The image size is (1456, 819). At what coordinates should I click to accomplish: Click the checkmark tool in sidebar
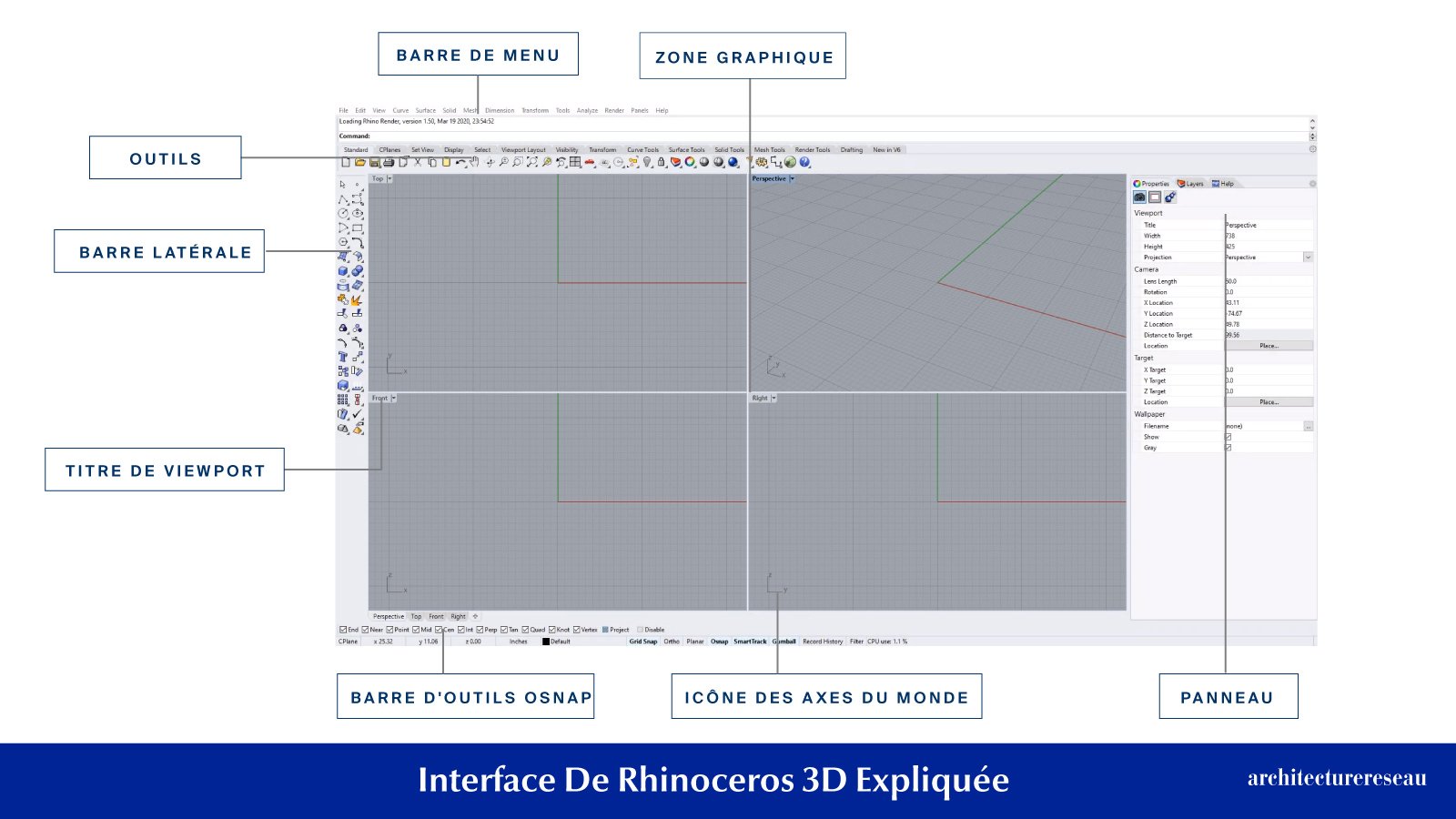pos(357,413)
